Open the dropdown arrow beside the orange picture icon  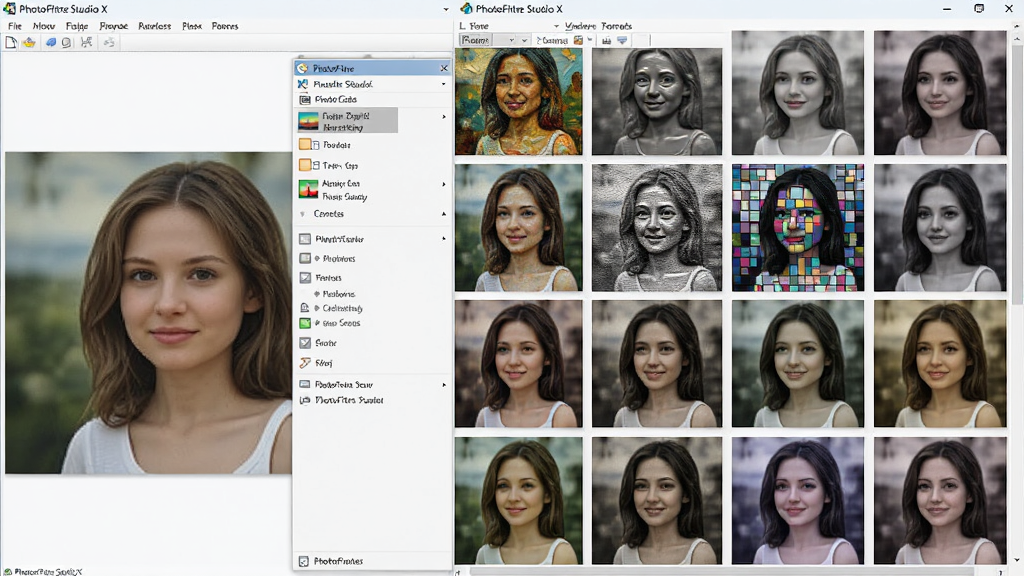click(590, 40)
